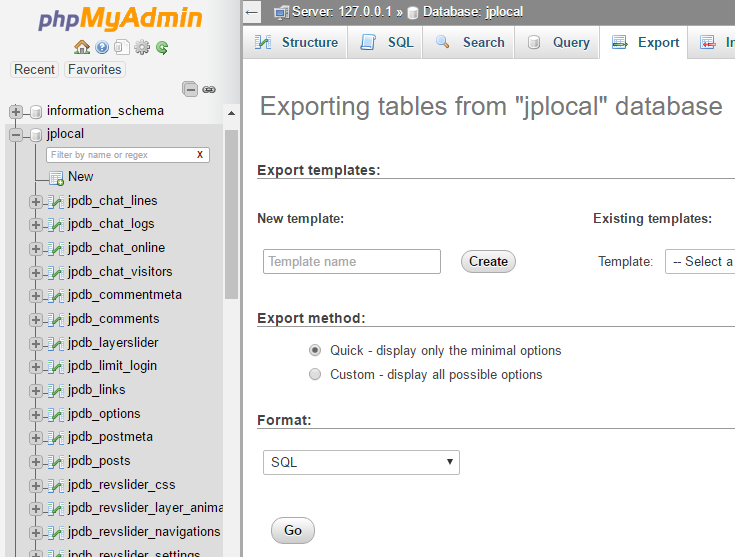Viewport: 735px width, 557px height.
Task: Select the Quick export method radio button
Action: coord(315,351)
